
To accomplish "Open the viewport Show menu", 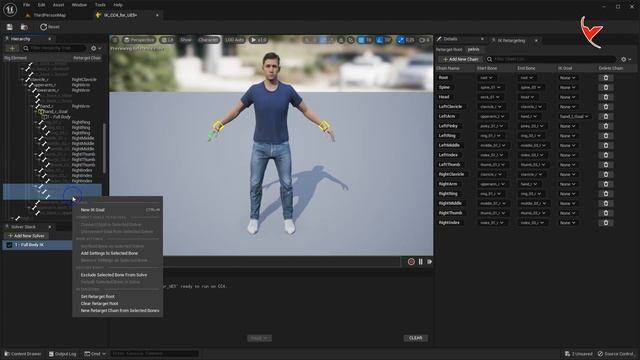I will tap(186, 40).
